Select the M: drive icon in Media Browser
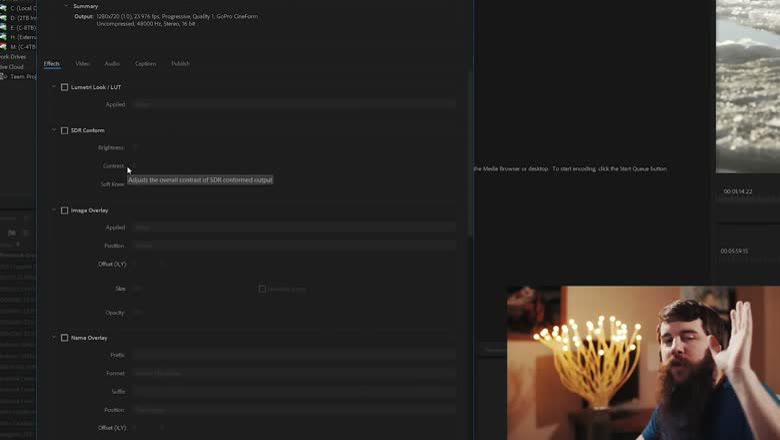This screenshot has height=440, width=780. tap(3, 47)
